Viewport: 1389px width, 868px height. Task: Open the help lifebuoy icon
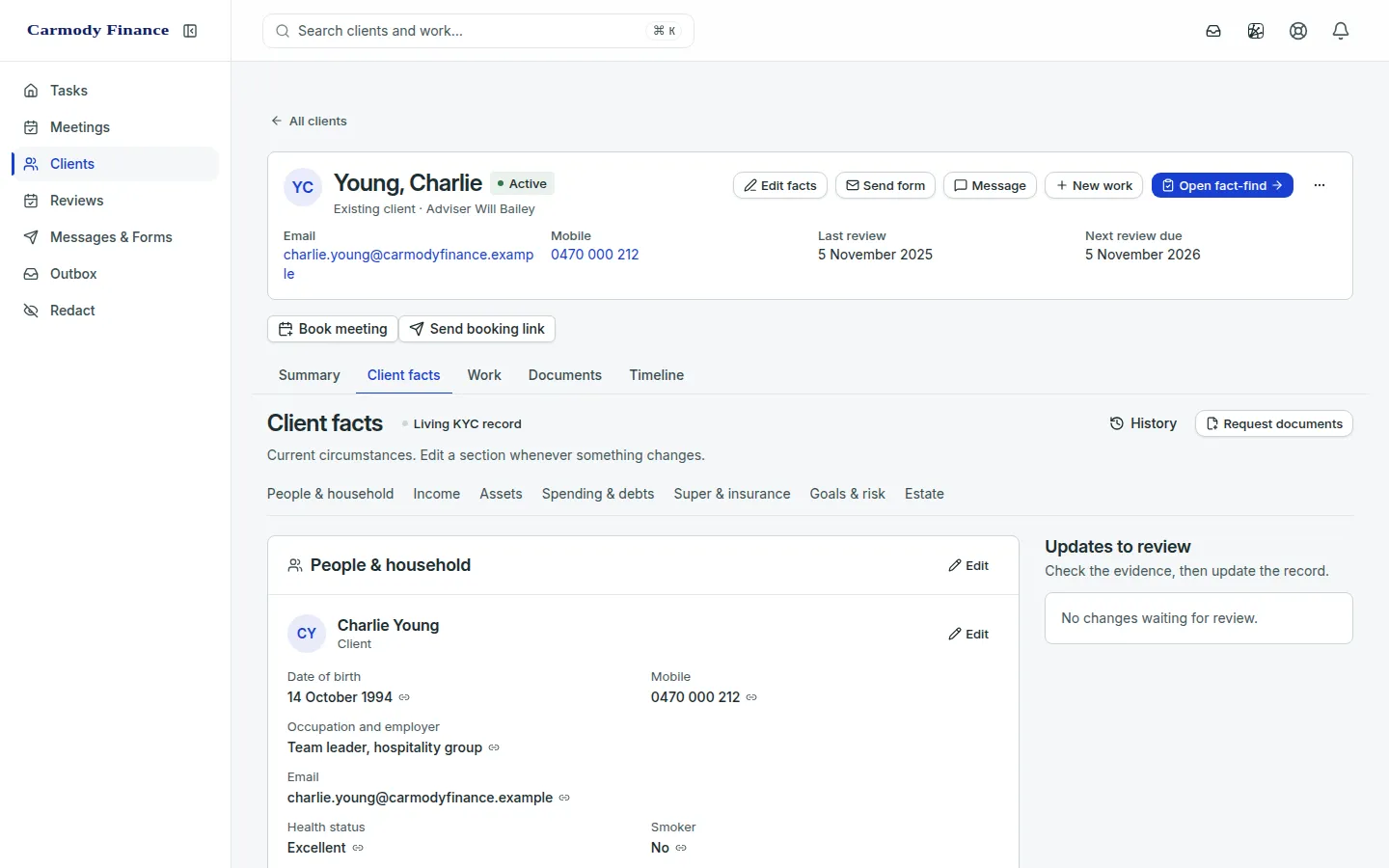point(1298,31)
